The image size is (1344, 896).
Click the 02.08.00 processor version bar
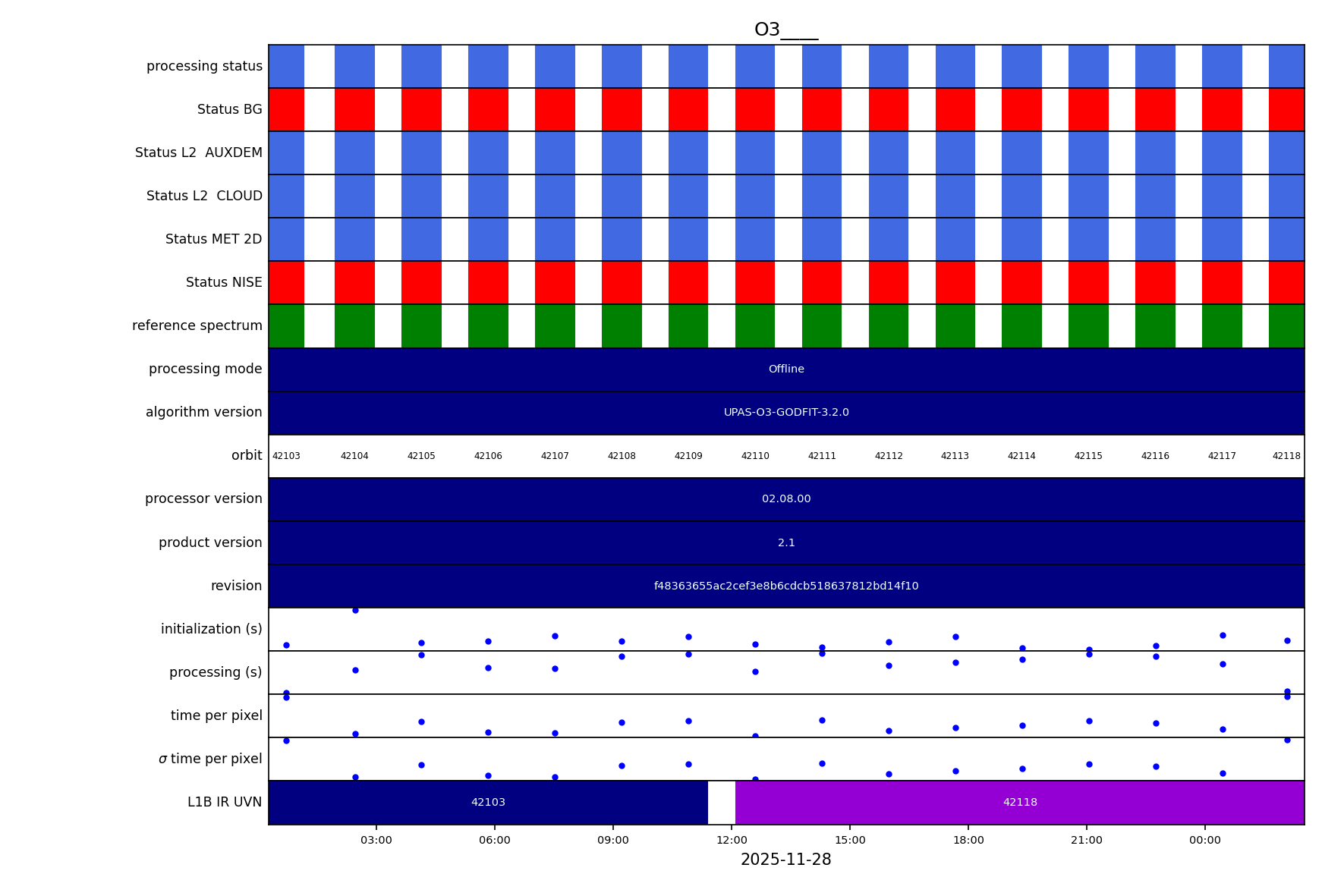pyautogui.click(x=785, y=499)
